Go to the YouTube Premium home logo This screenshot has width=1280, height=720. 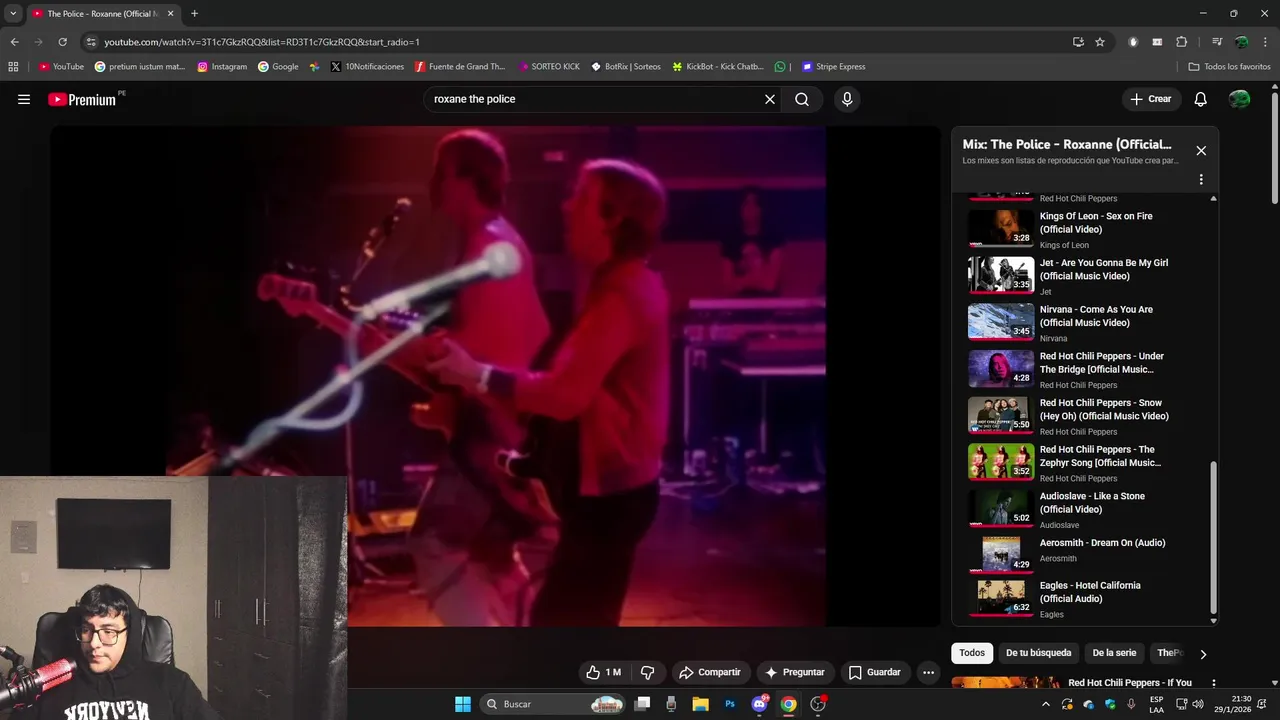[x=82, y=99]
